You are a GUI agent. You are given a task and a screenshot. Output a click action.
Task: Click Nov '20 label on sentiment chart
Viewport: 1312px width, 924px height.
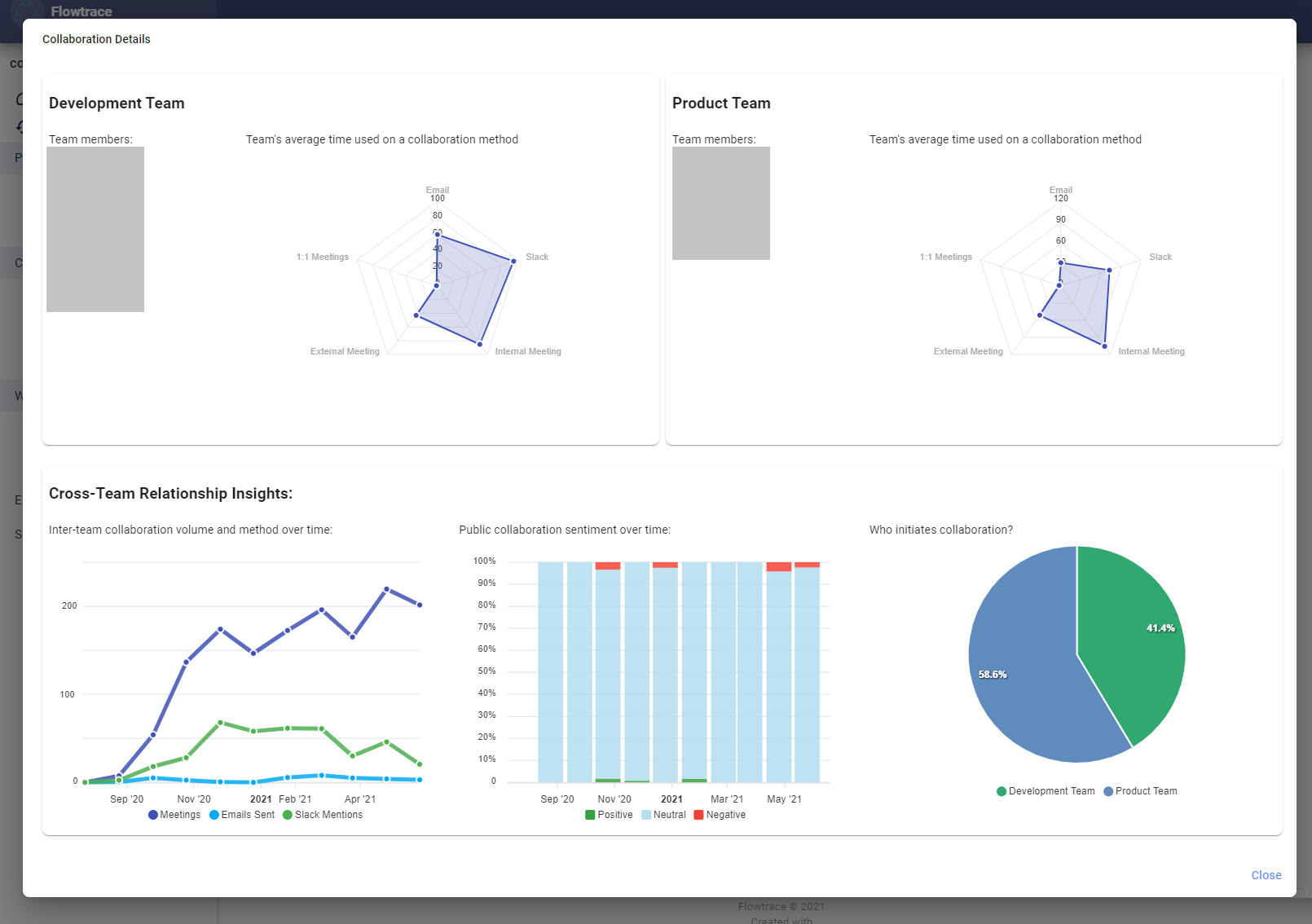pyautogui.click(x=614, y=799)
